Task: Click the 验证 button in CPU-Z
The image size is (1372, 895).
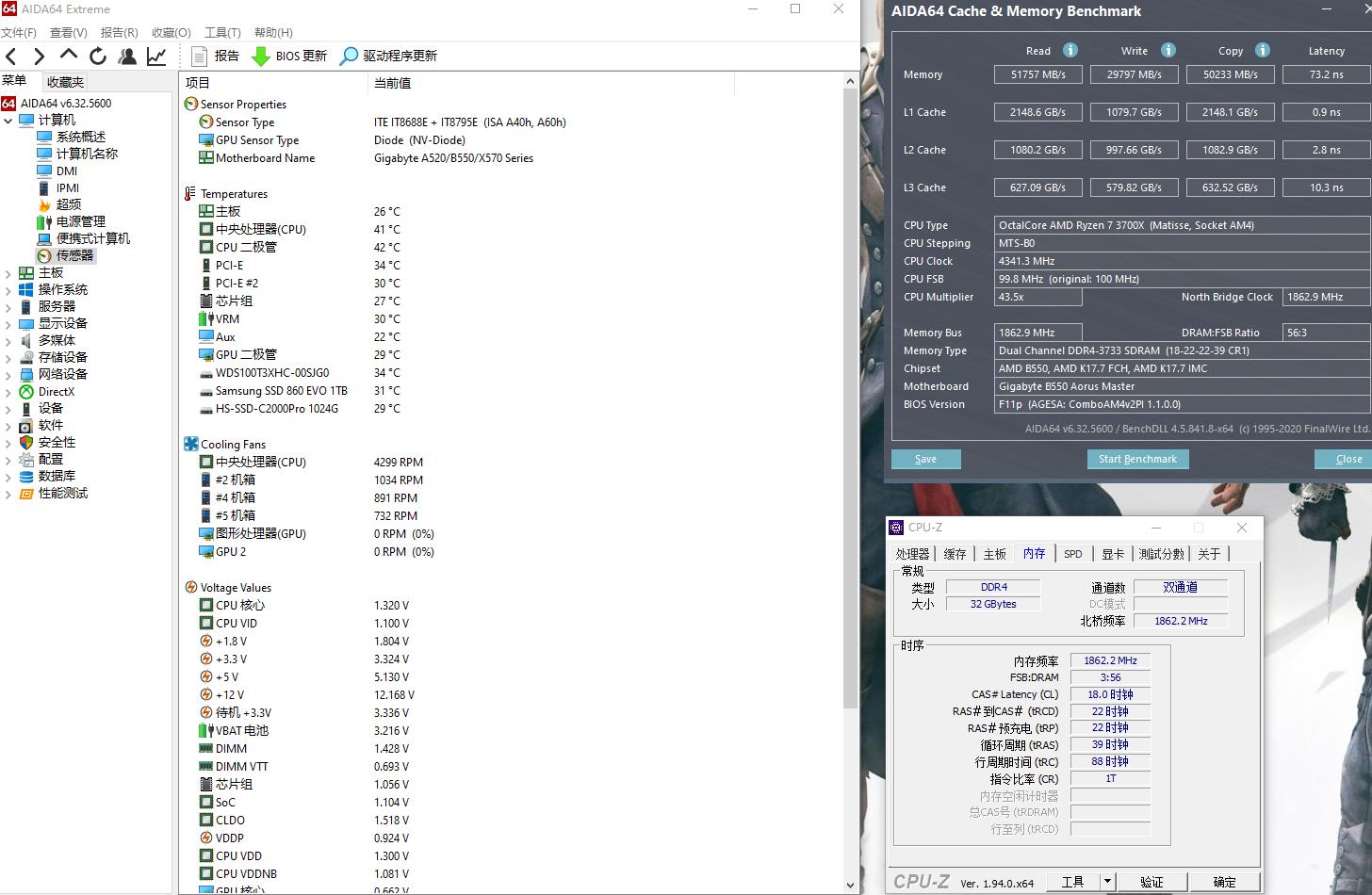Action: coord(1151,882)
